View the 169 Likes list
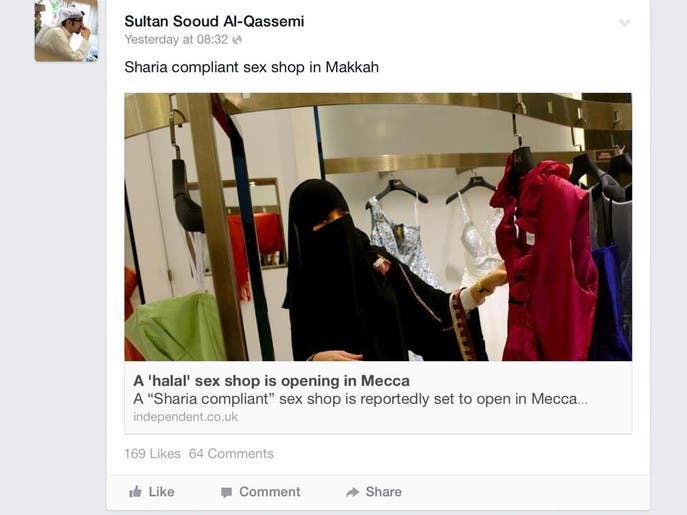 152,453
